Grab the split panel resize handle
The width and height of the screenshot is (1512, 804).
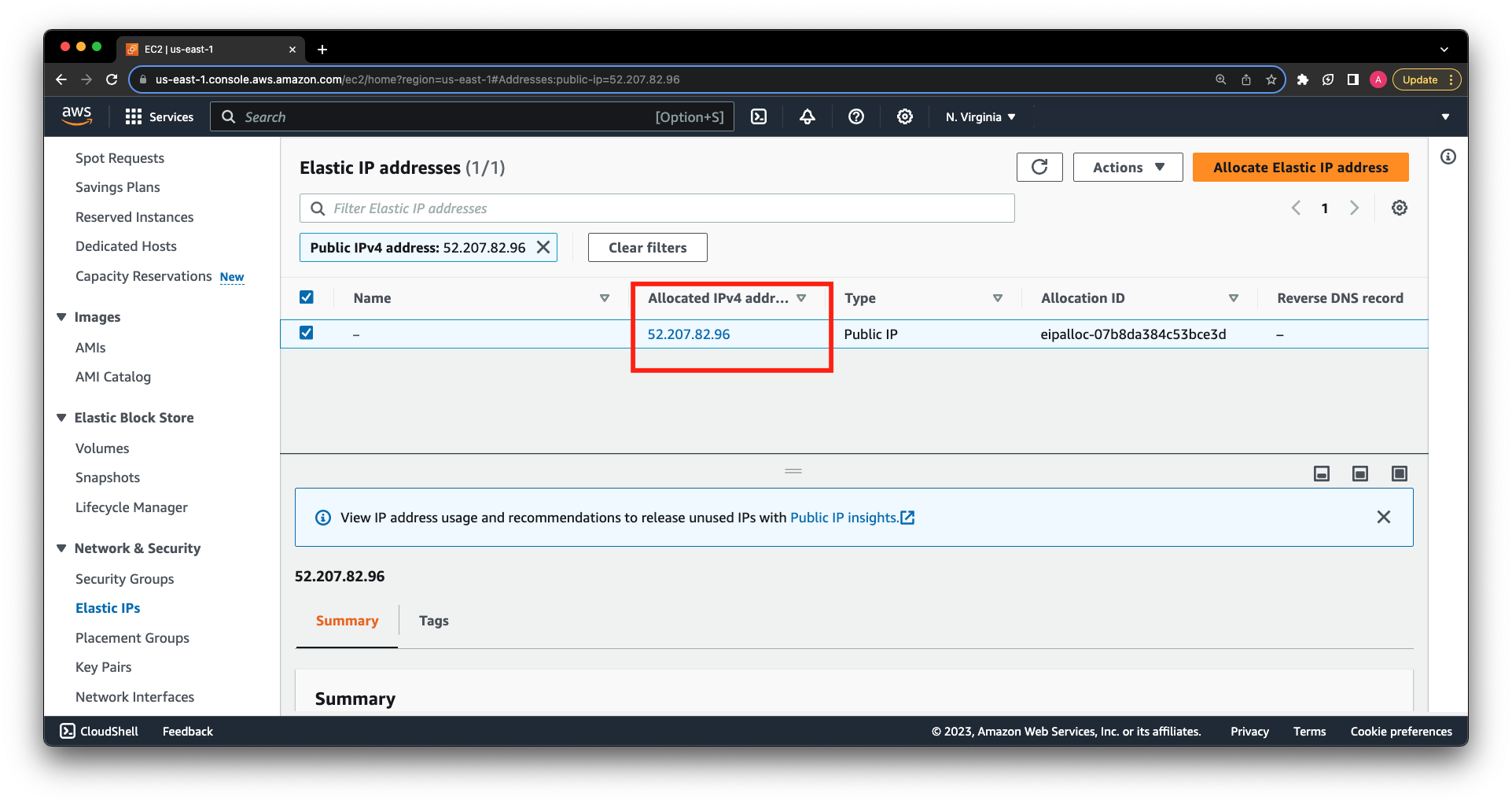pos(793,471)
